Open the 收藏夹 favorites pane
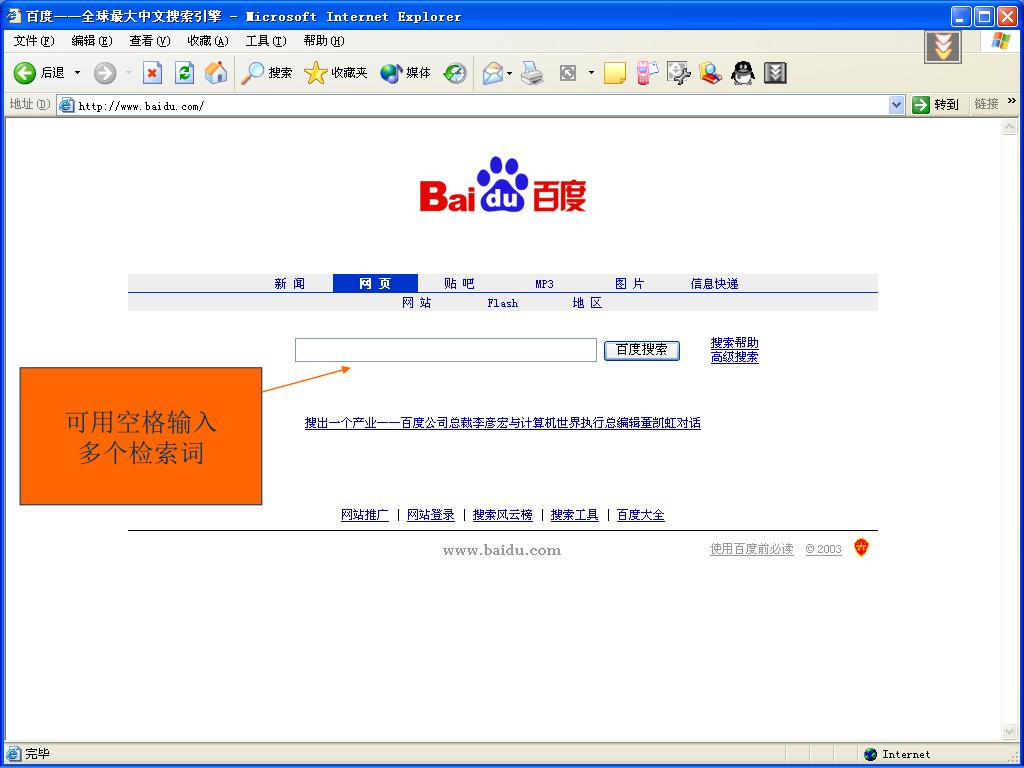Screen dimensions: 1024x768 336,73
